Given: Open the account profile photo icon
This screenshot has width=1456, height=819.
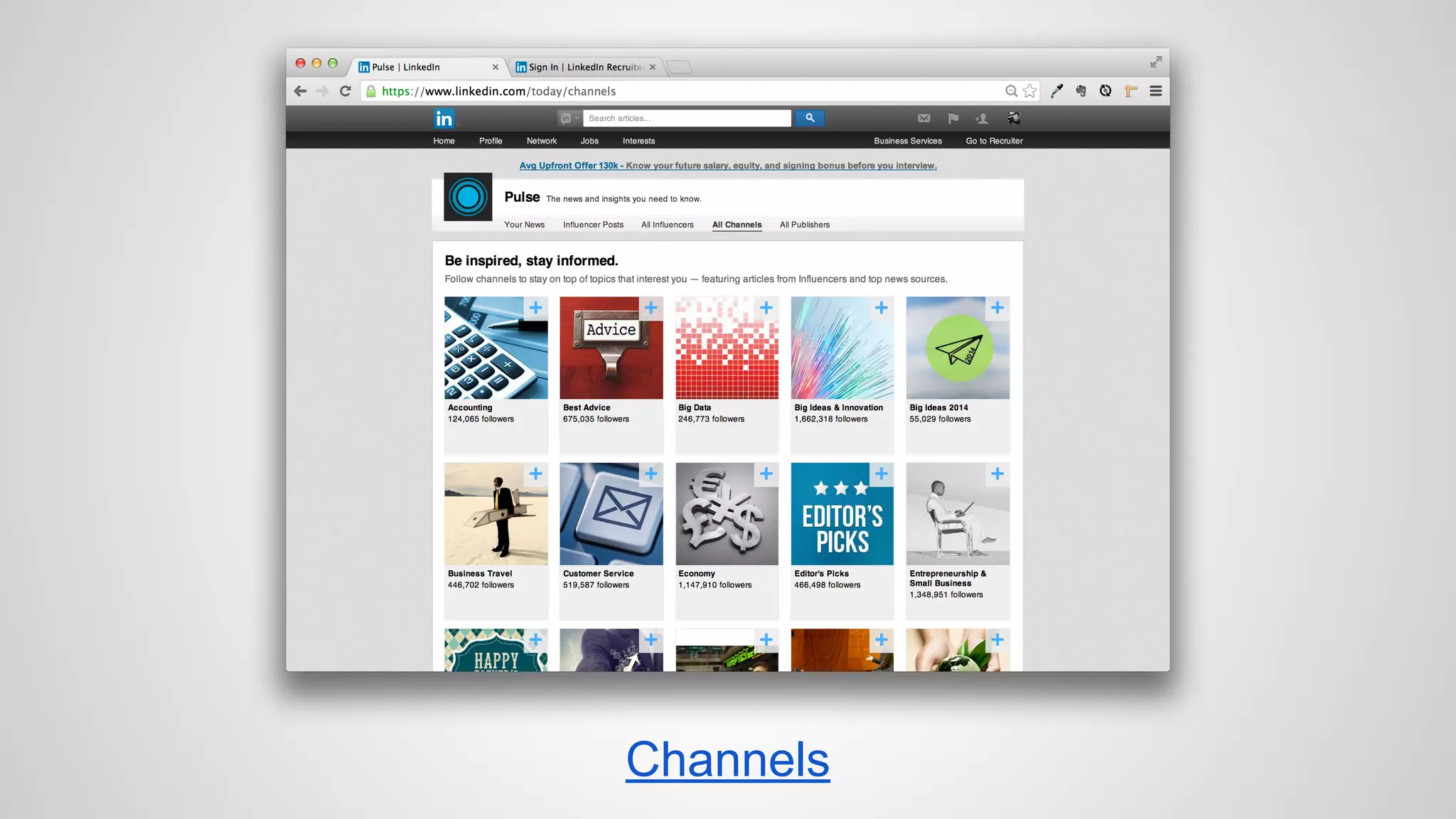Looking at the screenshot, I should pyautogui.click(x=1014, y=118).
